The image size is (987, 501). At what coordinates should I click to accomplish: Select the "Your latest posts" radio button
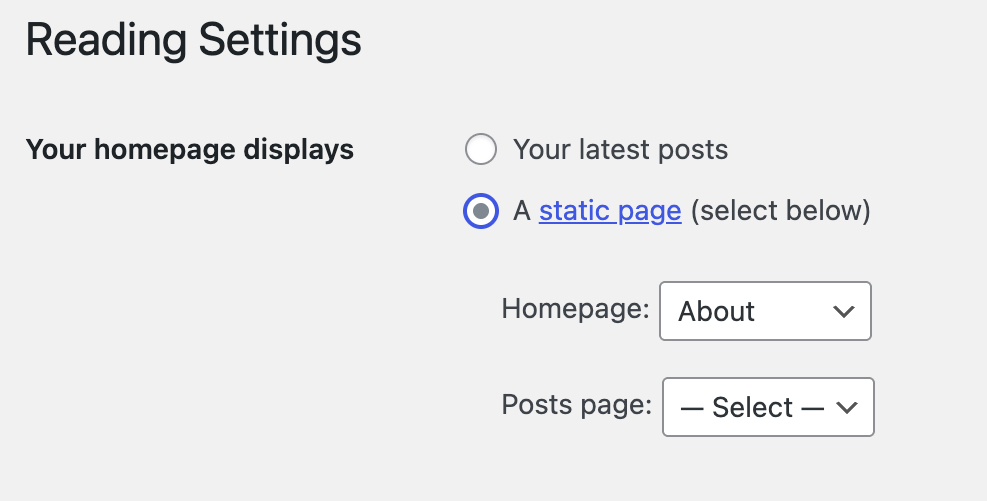click(x=481, y=151)
